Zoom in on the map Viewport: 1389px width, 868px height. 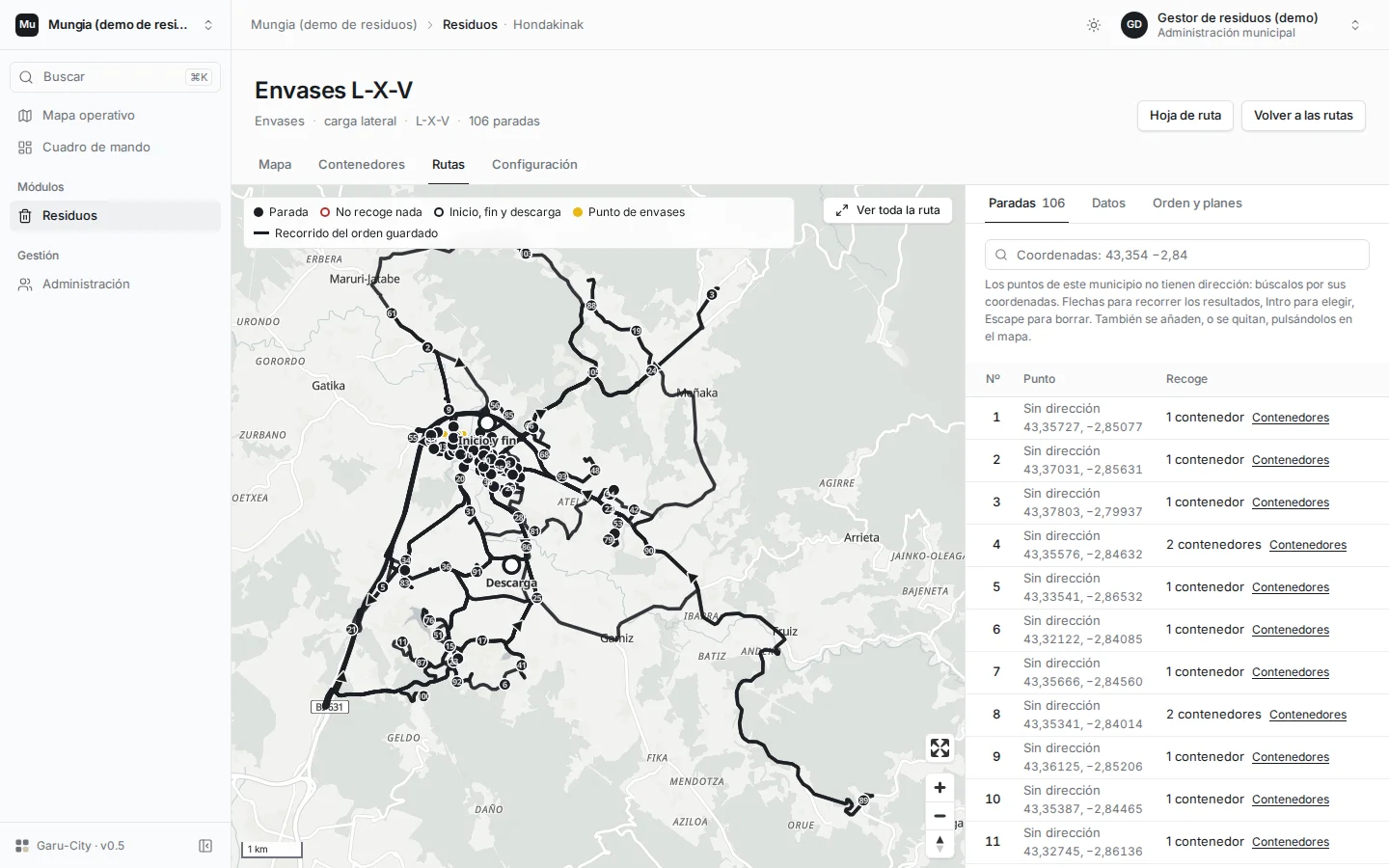(940, 788)
